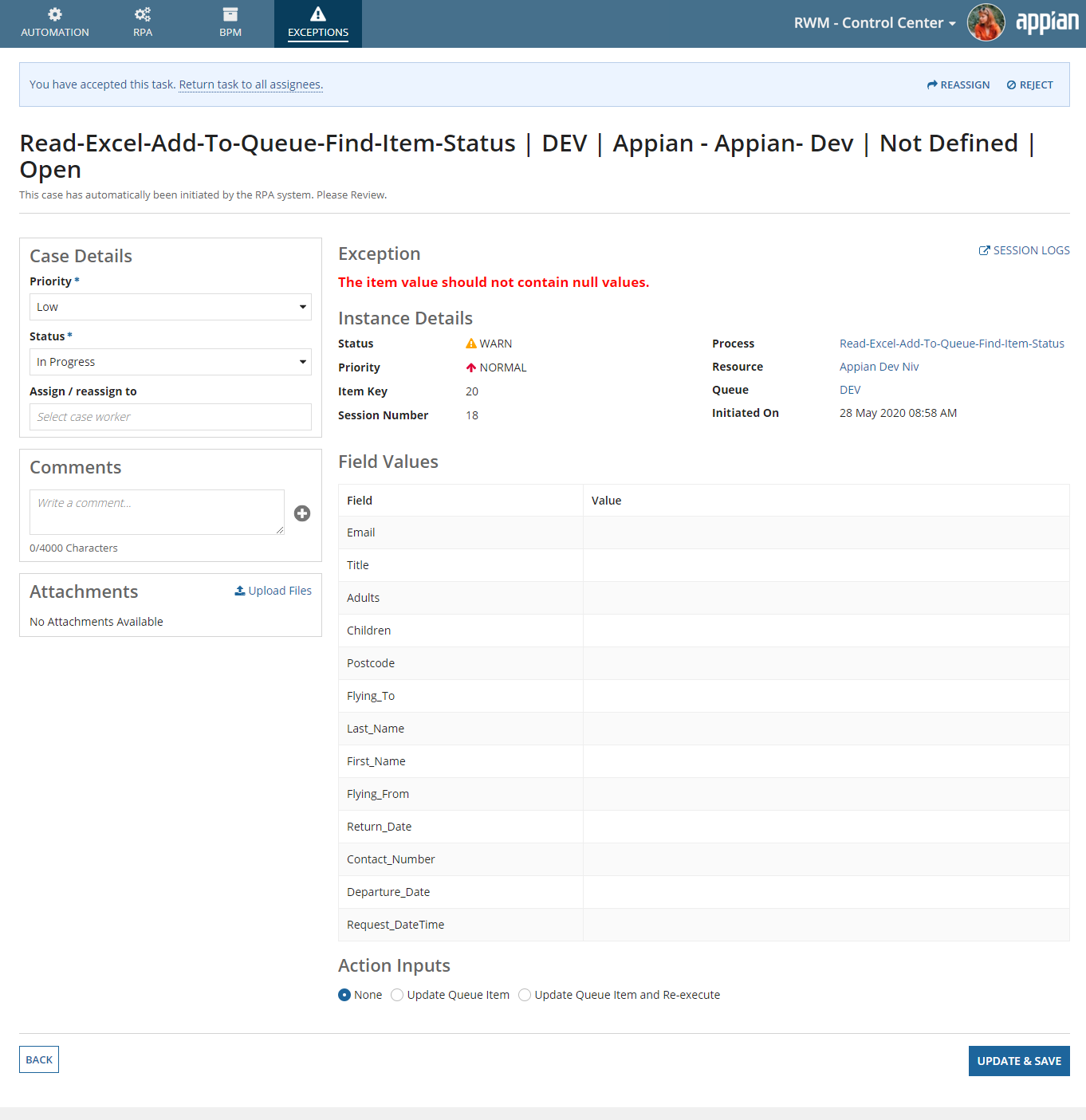Select the None action input

point(344,995)
